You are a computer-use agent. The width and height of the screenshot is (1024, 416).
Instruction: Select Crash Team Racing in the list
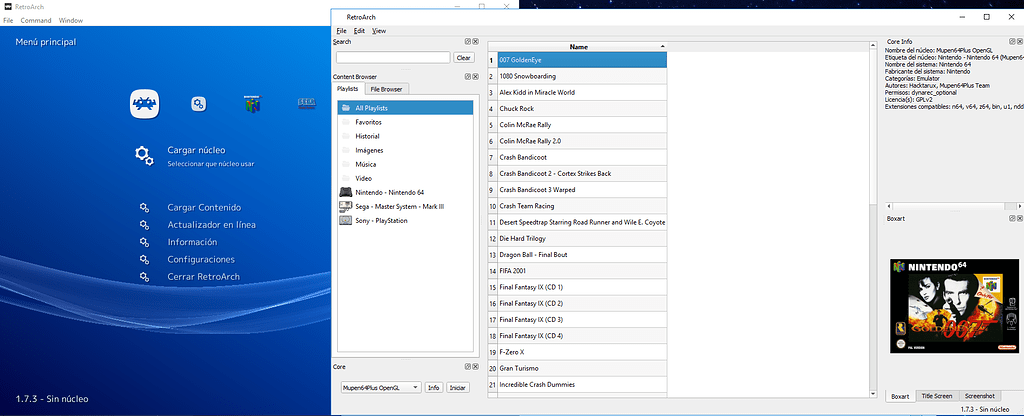click(582, 206)
